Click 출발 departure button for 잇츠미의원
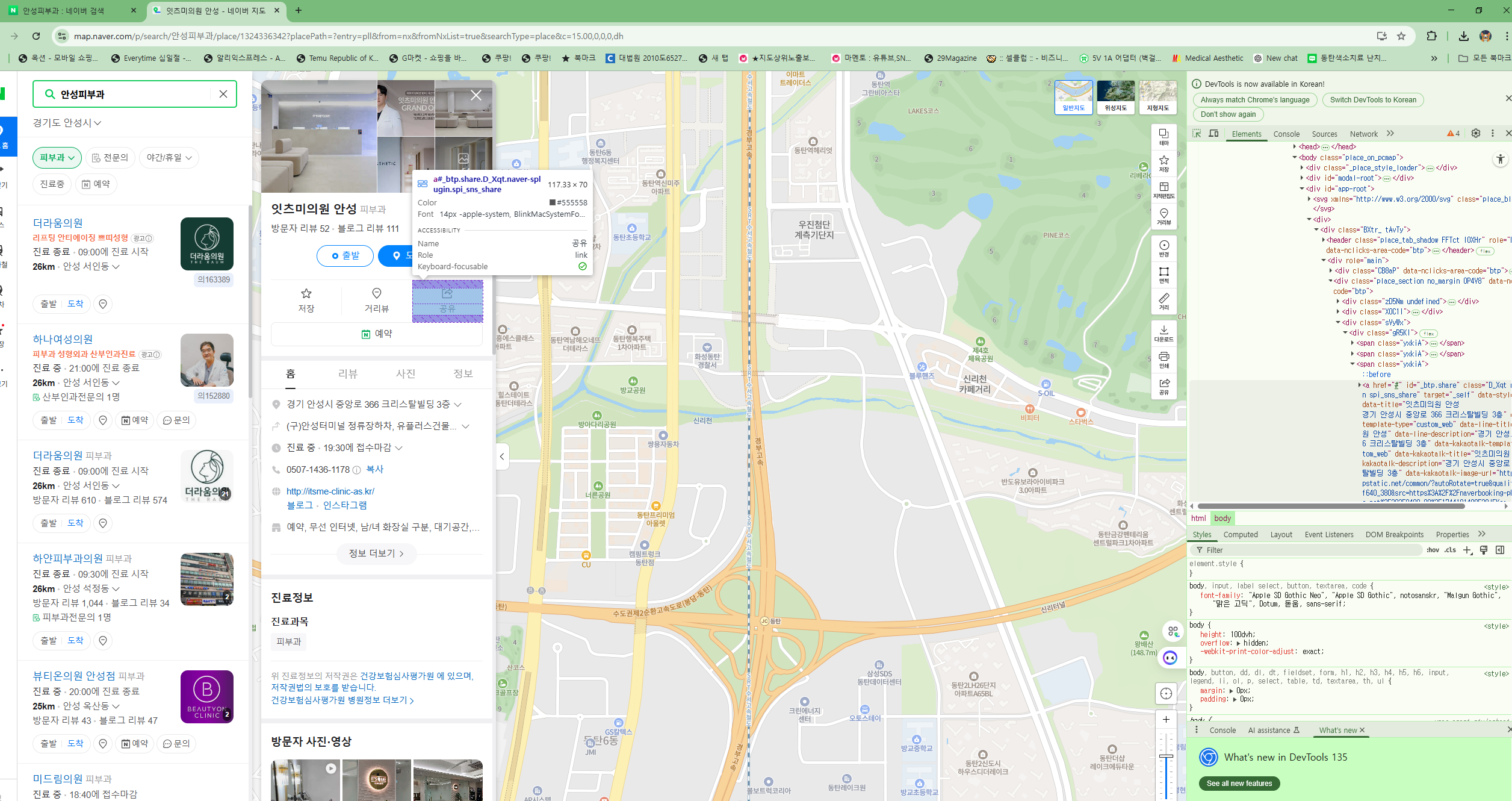The image size is (1512, 801). (345, 256)
